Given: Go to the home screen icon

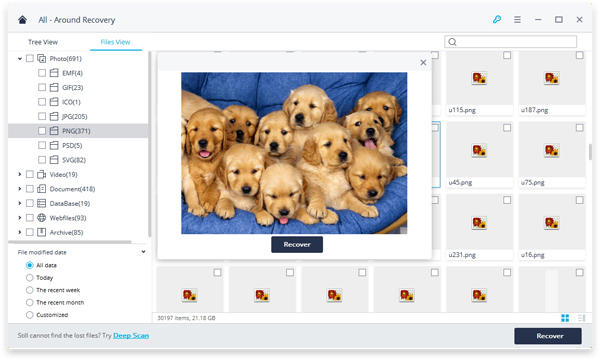Looking at the screenshot, I should coord(22,20).
